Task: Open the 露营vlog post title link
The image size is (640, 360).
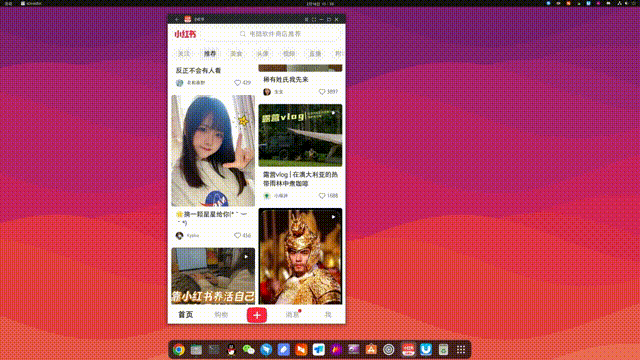Action: coord(300,179)
